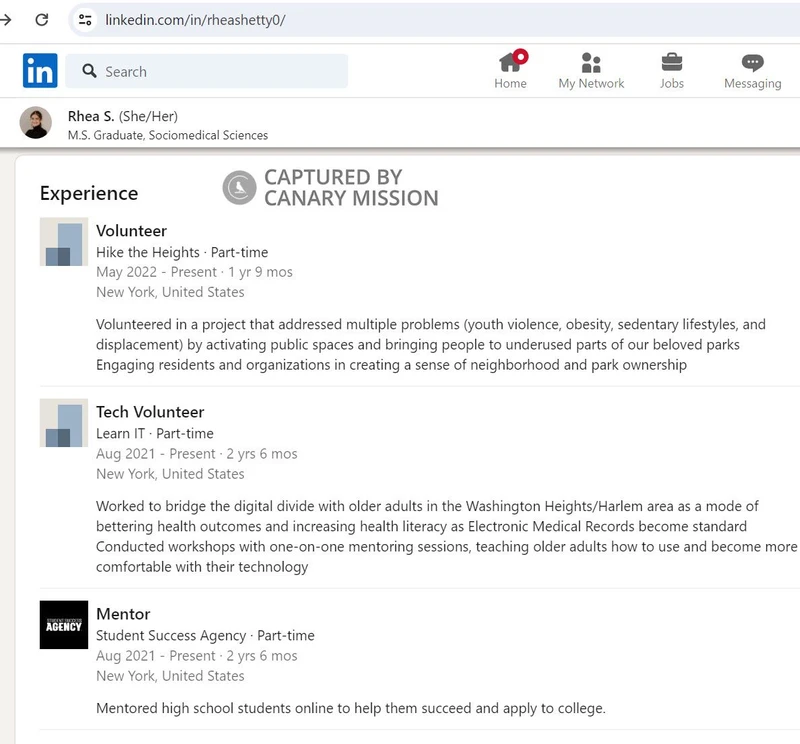
Task: Click the Volunteer experience title
Action: (131, 230)
